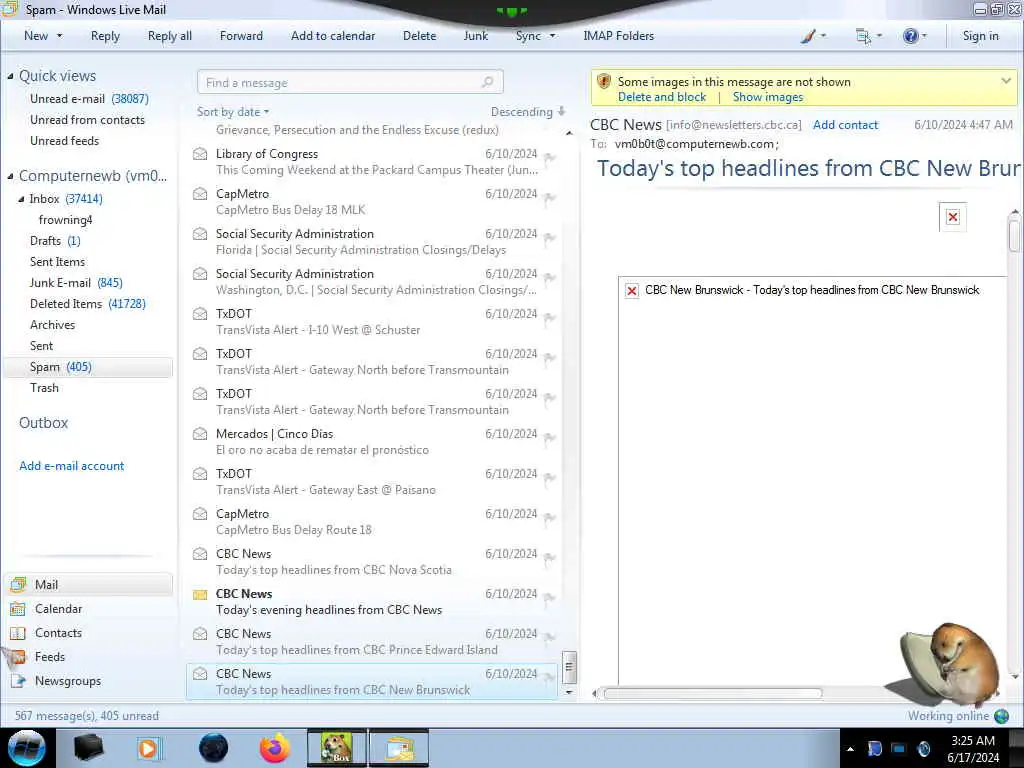
Task: Flag the TxDOT Gateway East @ Paisano message
Action: pyautogui.click(x=549, y=477)
